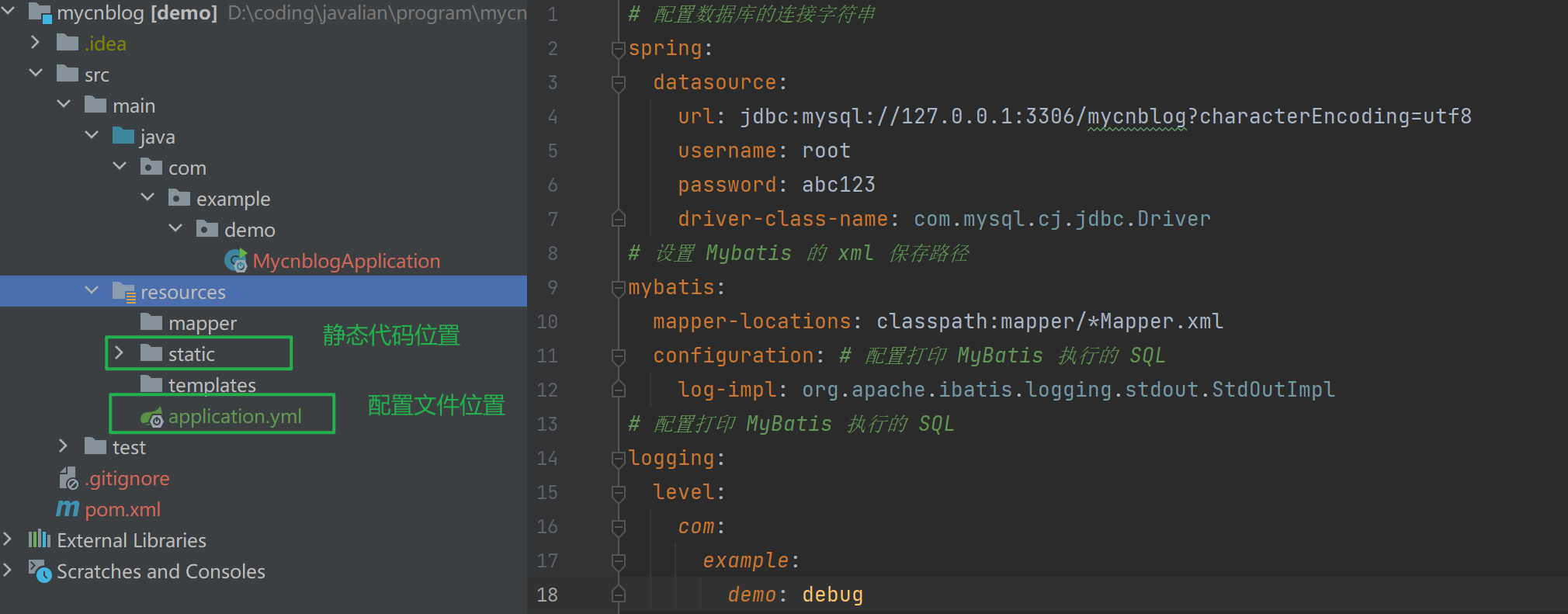Click the password value abc123
The height and width of the screenshot is (614, 1568).
tap(838, 185)
